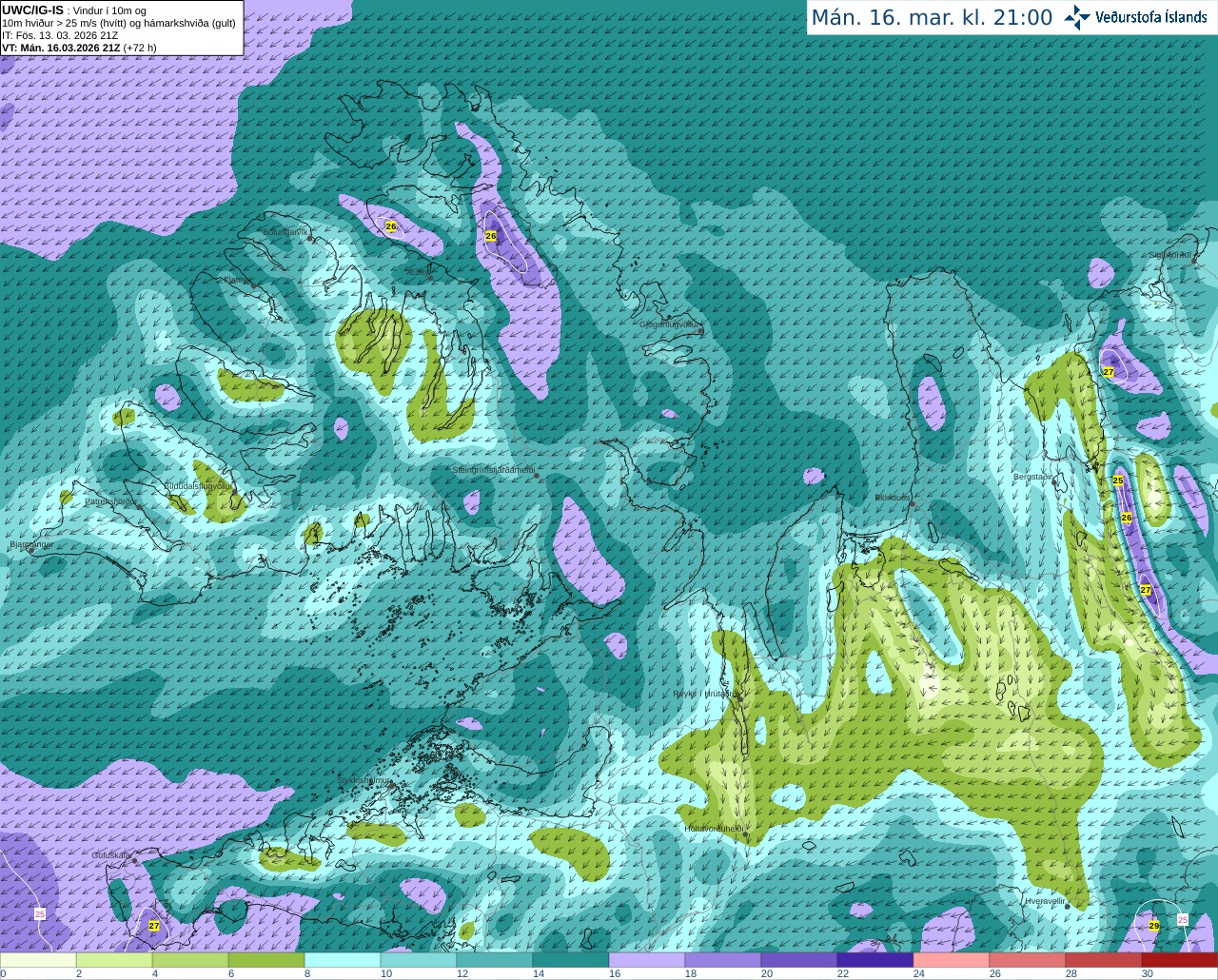Select the 22–24 m/s dark indigo legend swatch
The image size is (1218, 980).
pos(875,960)
